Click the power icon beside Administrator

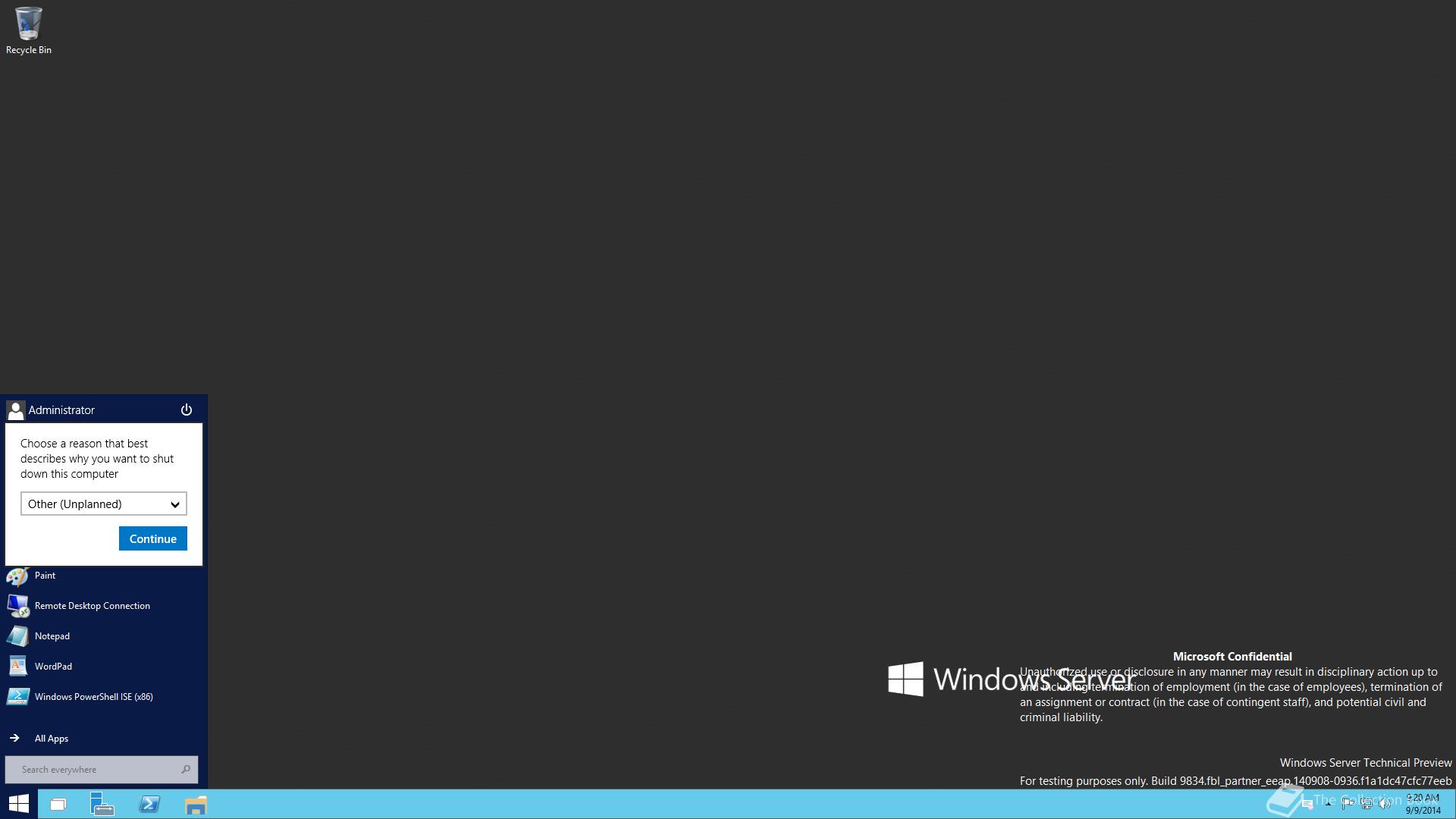click(187, 409)
